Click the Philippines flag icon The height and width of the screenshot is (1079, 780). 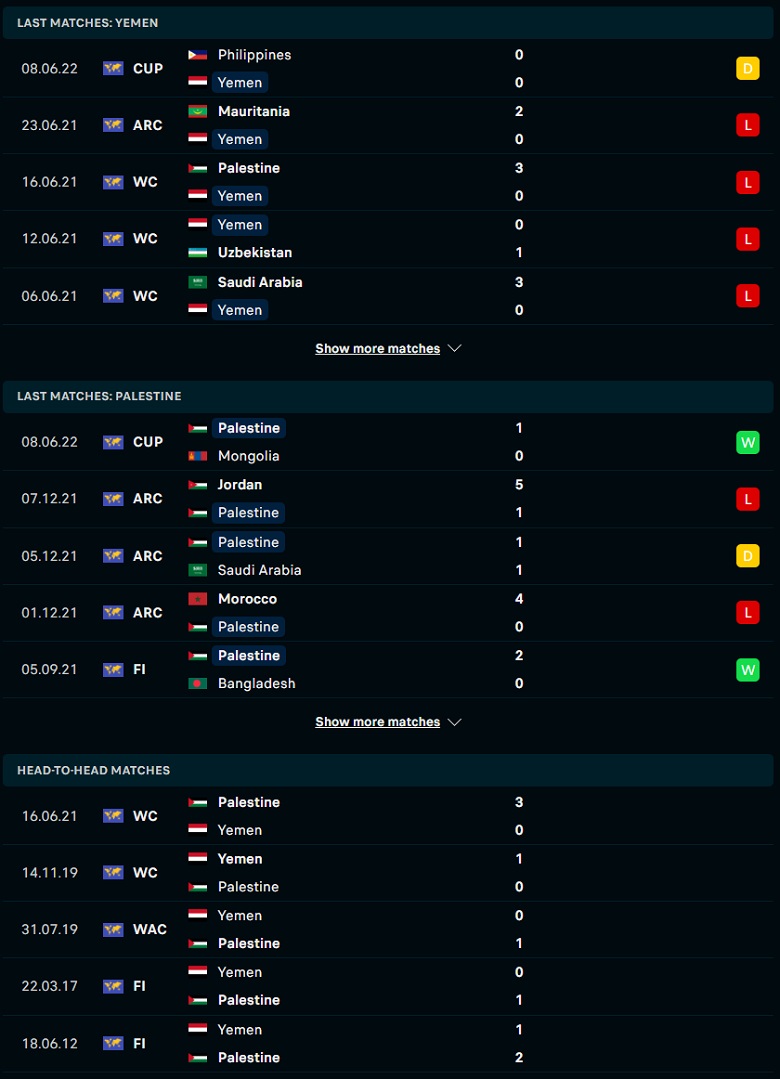(x=198, y=55)
